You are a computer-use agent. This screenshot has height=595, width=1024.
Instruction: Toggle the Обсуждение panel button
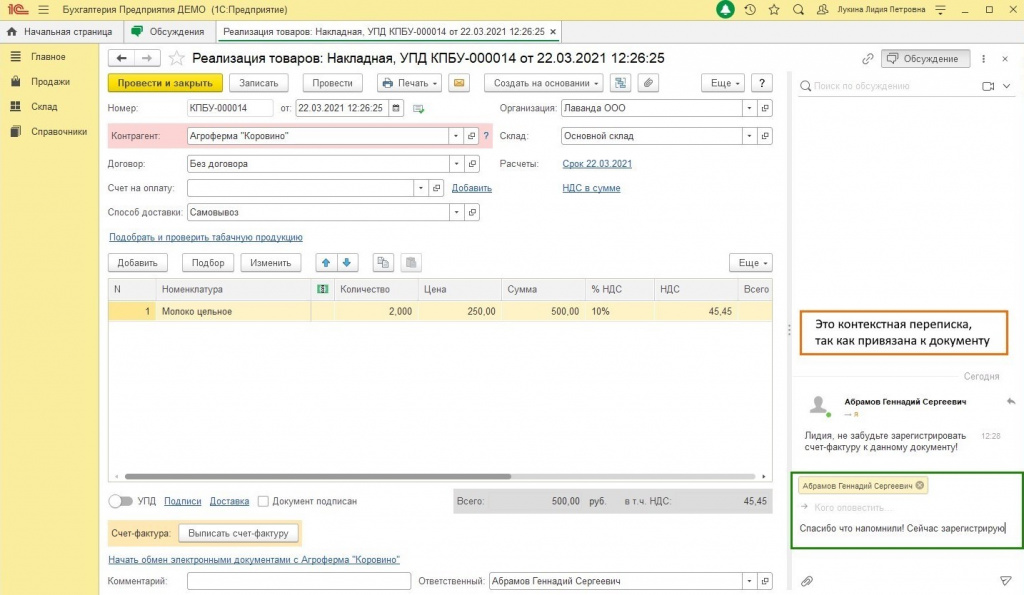[x=925, y=59]
